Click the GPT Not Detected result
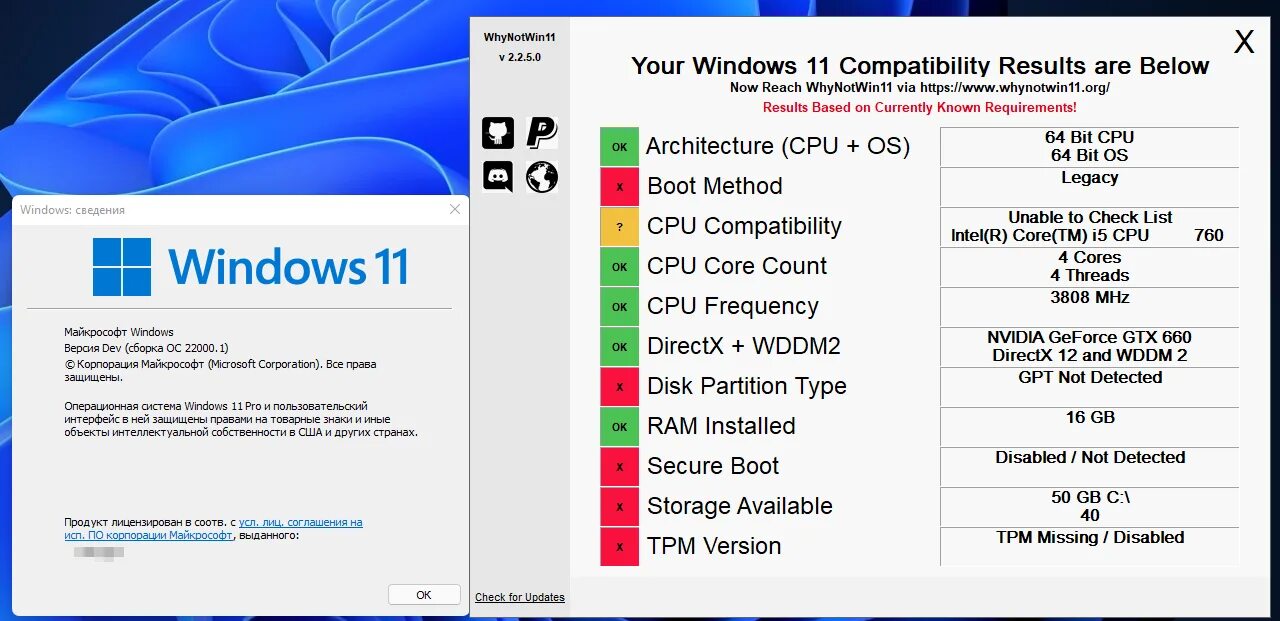 pos(1090,386)
